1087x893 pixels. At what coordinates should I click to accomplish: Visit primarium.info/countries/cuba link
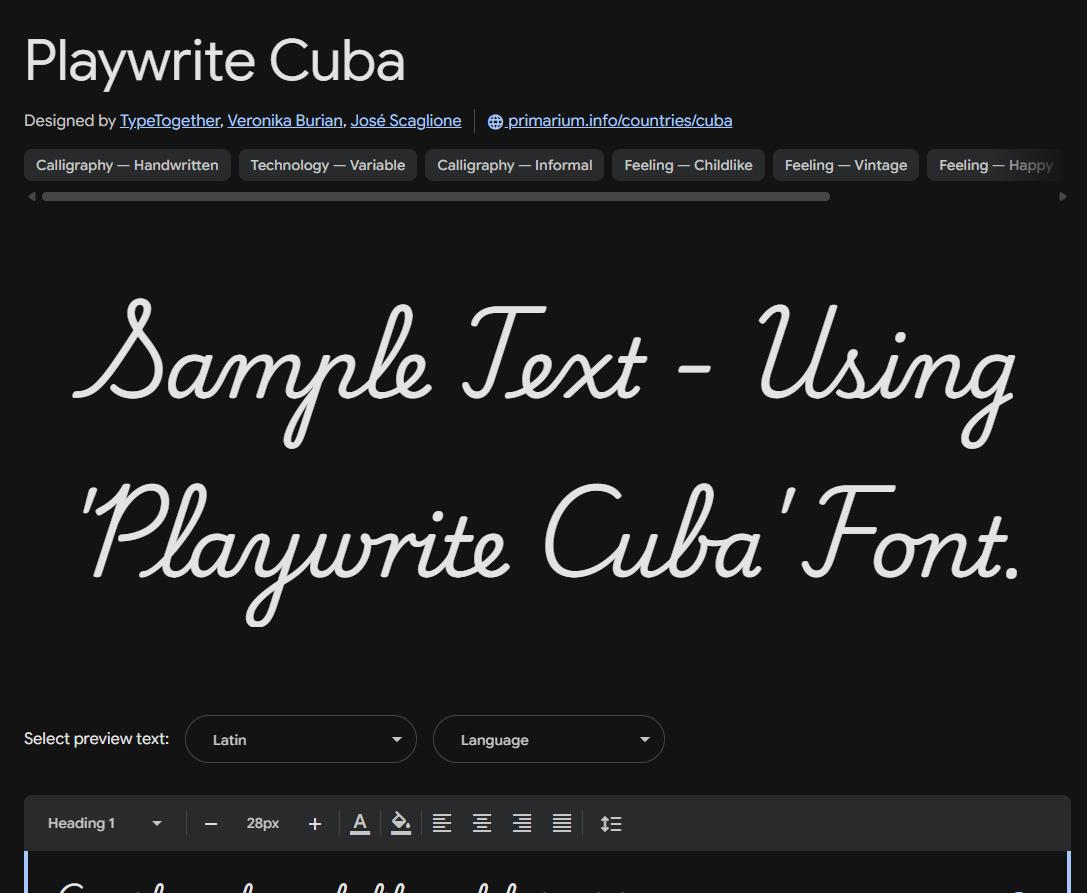620,121
